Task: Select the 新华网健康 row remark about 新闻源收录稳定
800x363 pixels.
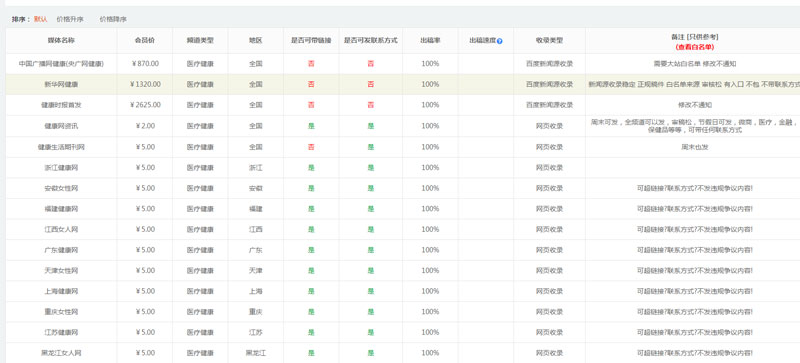Action: pyautogui.click(x=694, y=84)
